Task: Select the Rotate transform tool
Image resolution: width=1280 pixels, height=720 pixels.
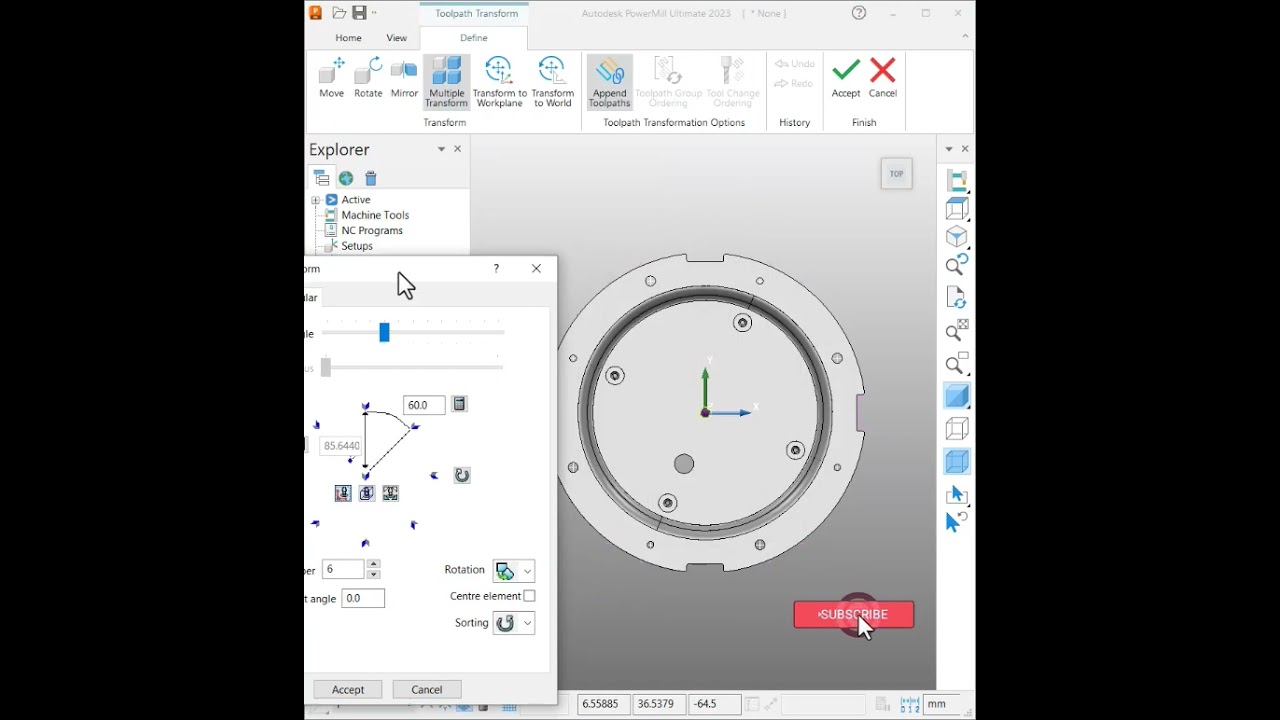Action: coord(368,79)
